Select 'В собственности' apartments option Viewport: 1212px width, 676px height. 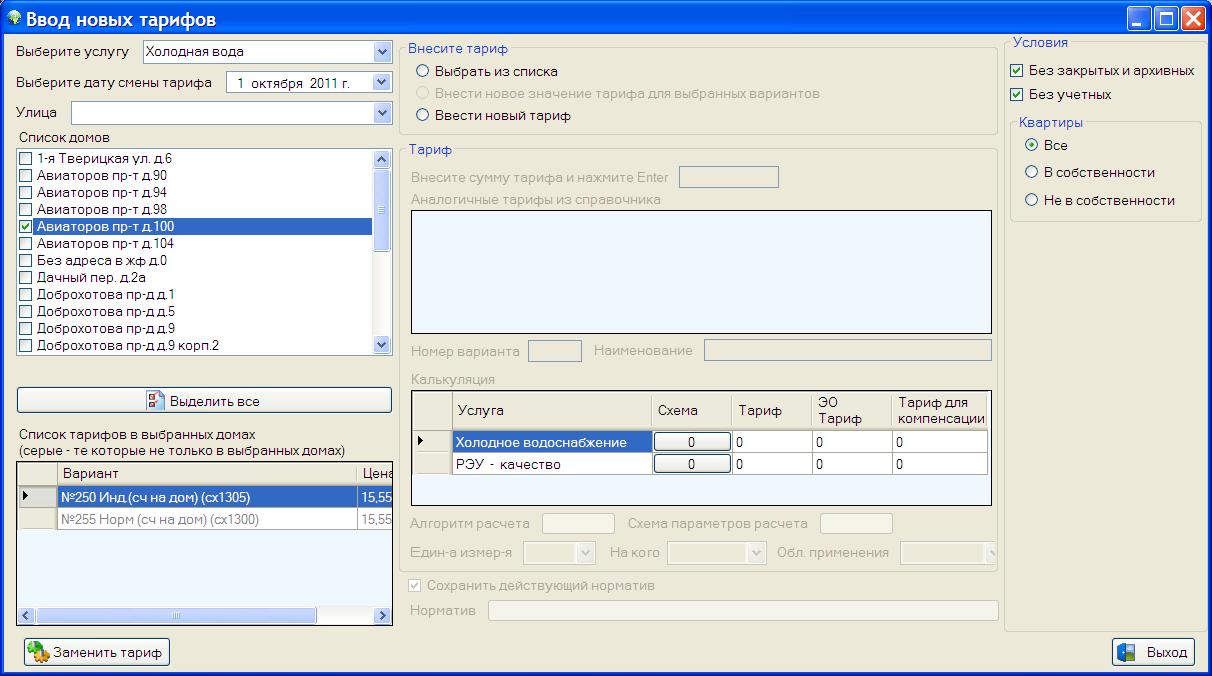(x=1032, y=172)
